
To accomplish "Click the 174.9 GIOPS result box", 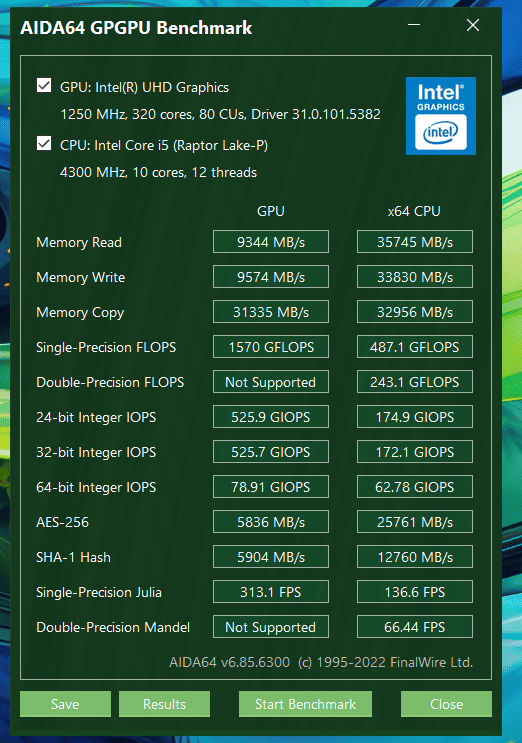I will click(414, 417).
